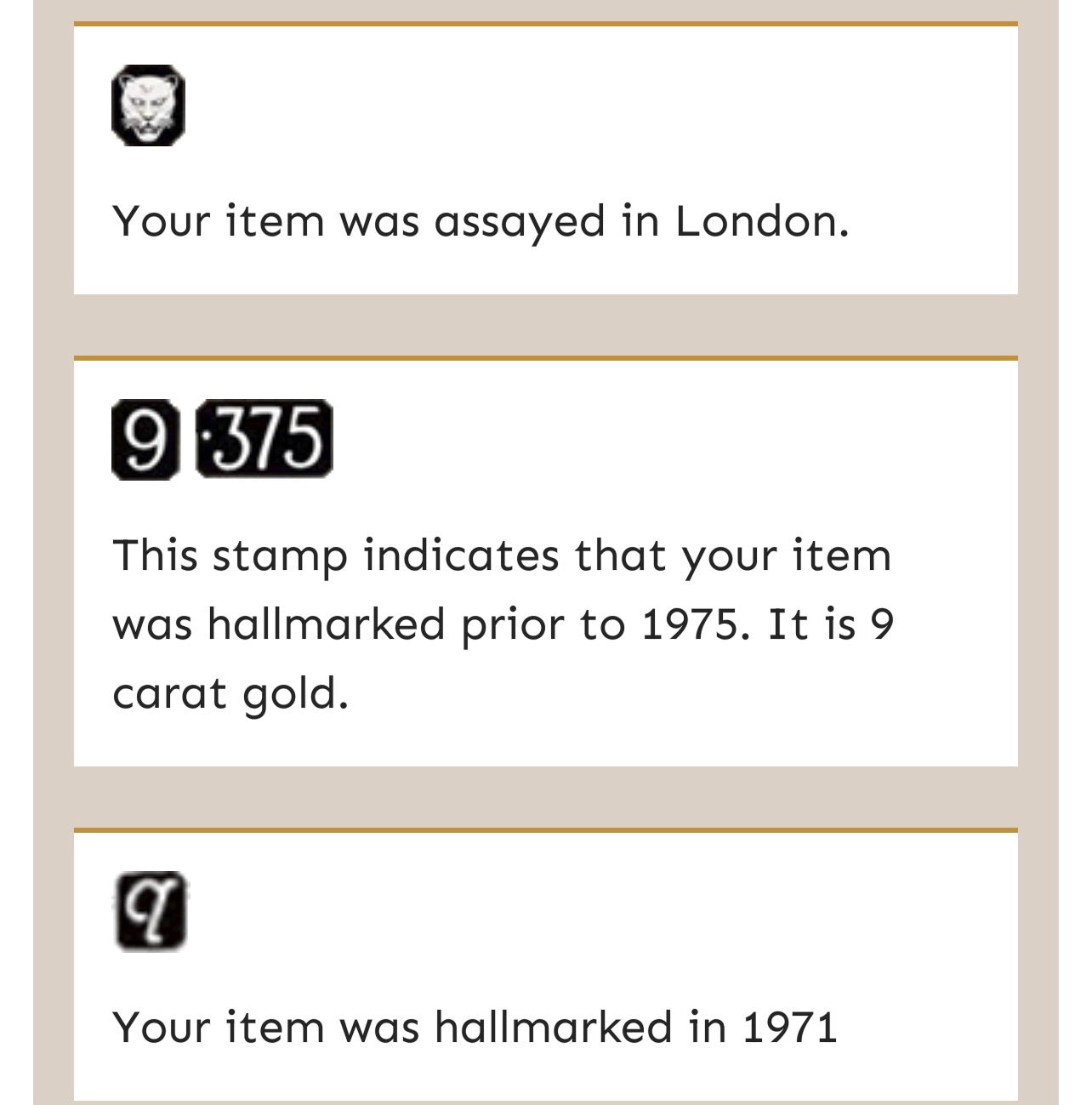Click gold border above date letter card
Image resolution: width=1092 pixels, height=1105 pixels.
point(546,830)
